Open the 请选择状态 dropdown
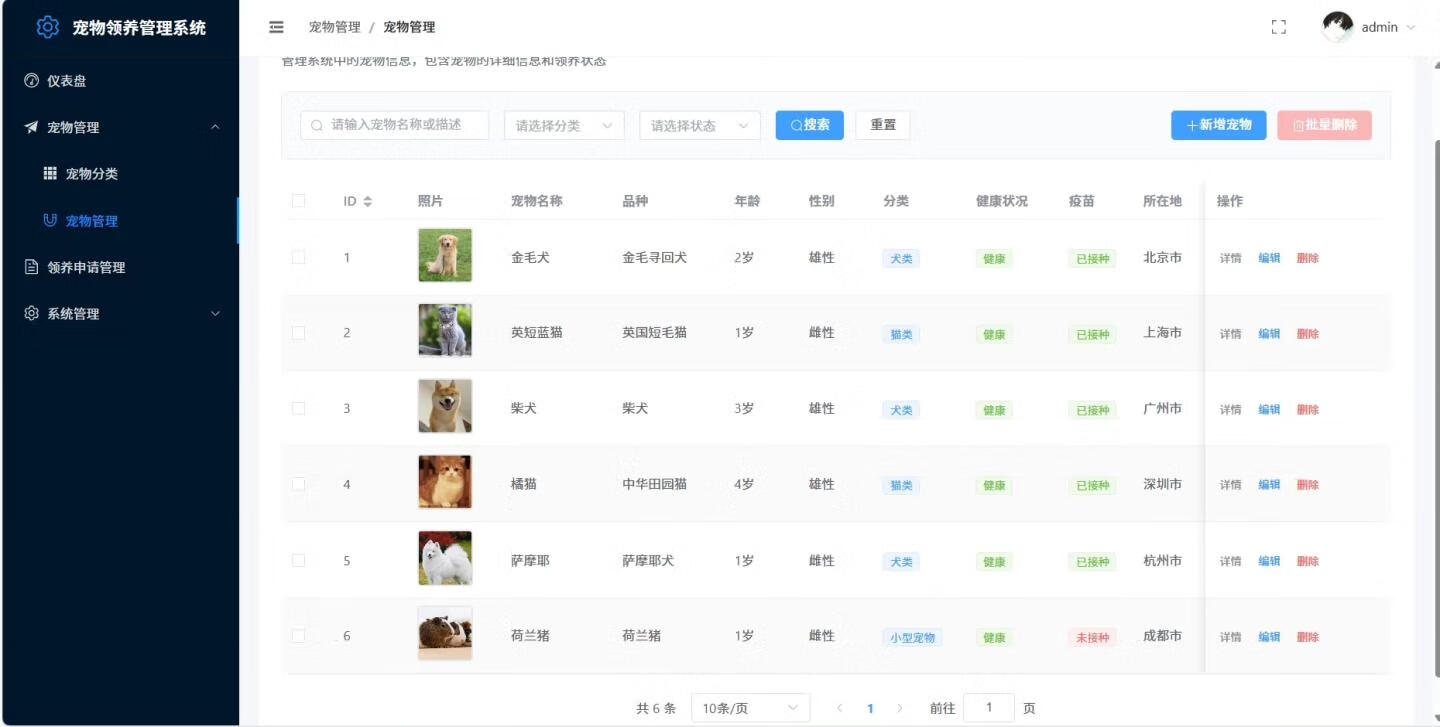1440x727 pixels. click(699, 126)
